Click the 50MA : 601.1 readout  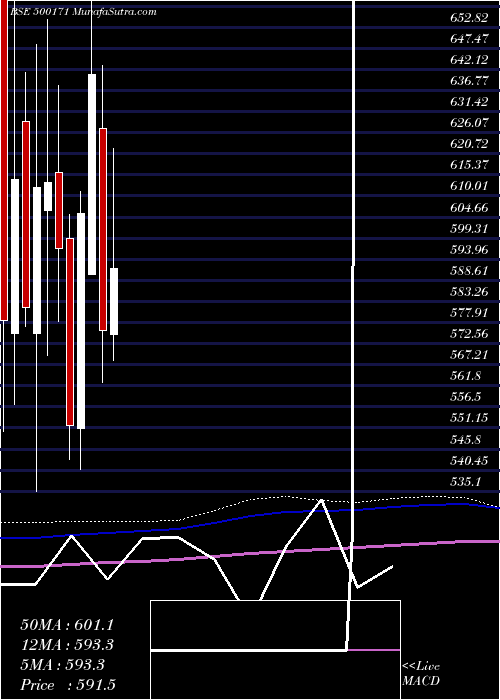pos(67,625)
